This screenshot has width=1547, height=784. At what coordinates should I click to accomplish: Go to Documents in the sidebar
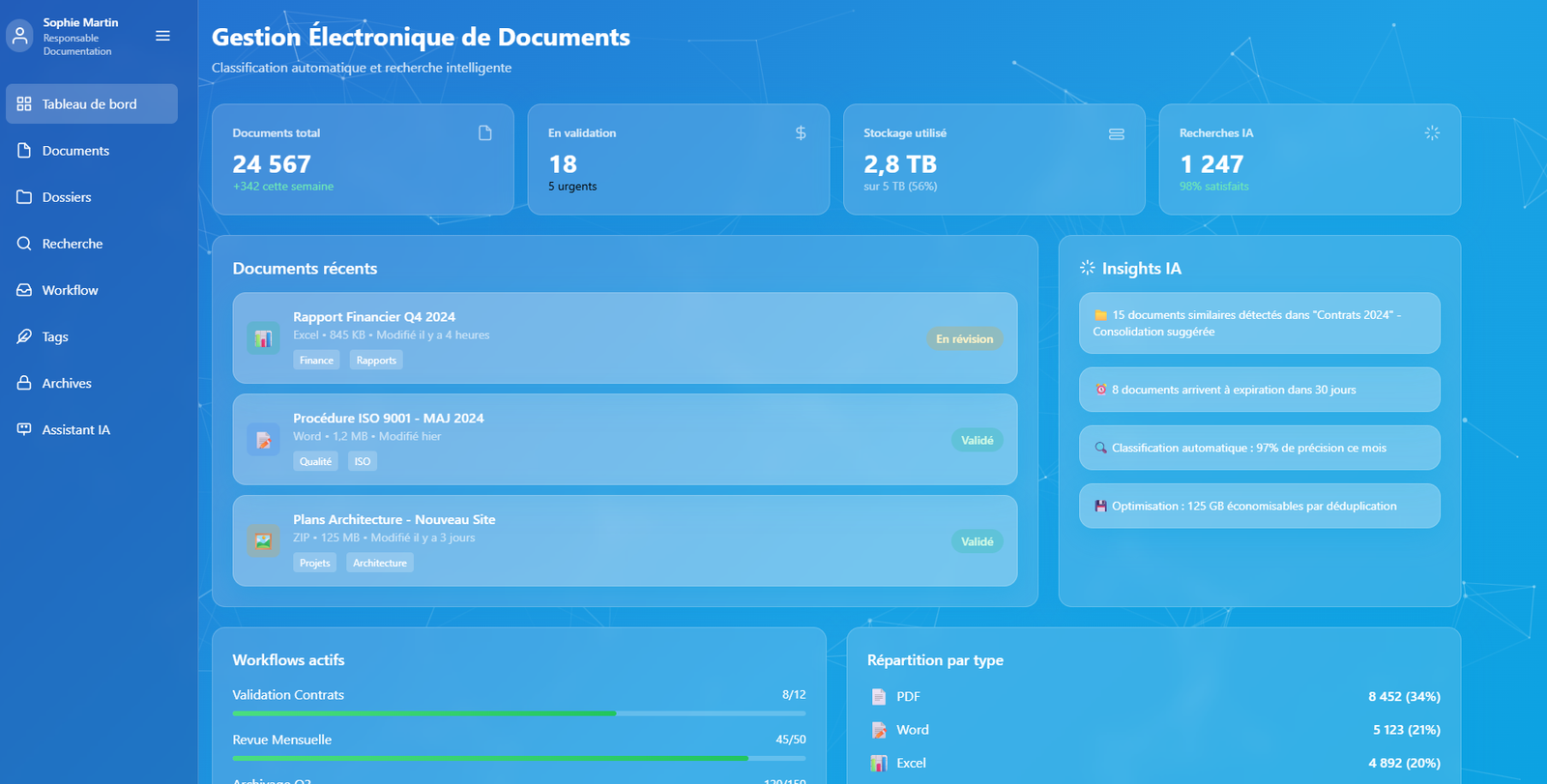(75, 151)
